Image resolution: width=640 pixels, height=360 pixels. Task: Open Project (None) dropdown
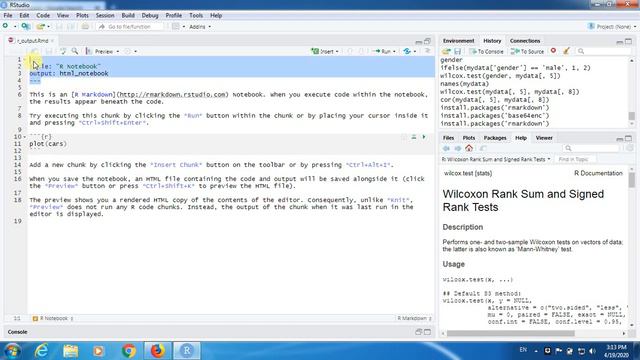tap(612, 27)
